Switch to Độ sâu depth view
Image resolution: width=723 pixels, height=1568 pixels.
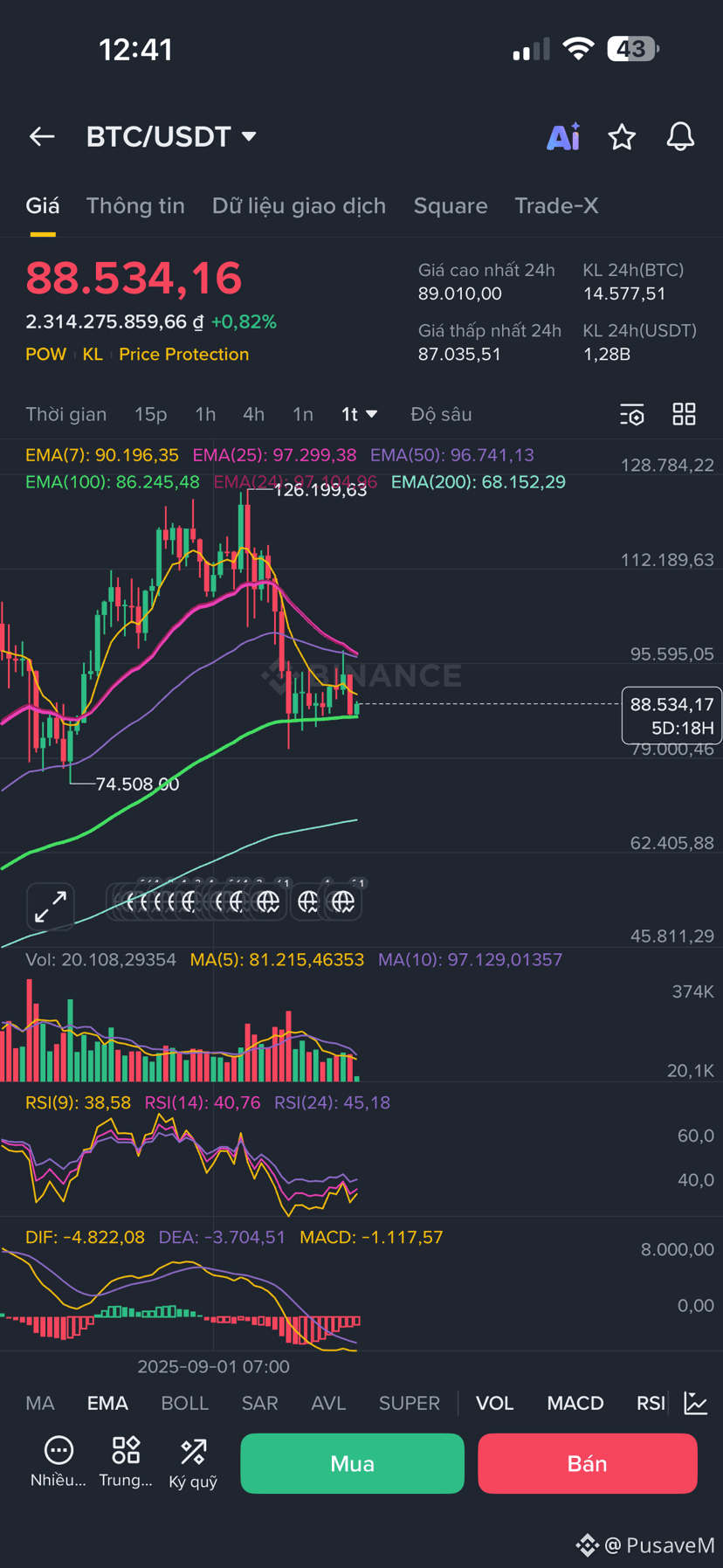click(x=441, y=414)
